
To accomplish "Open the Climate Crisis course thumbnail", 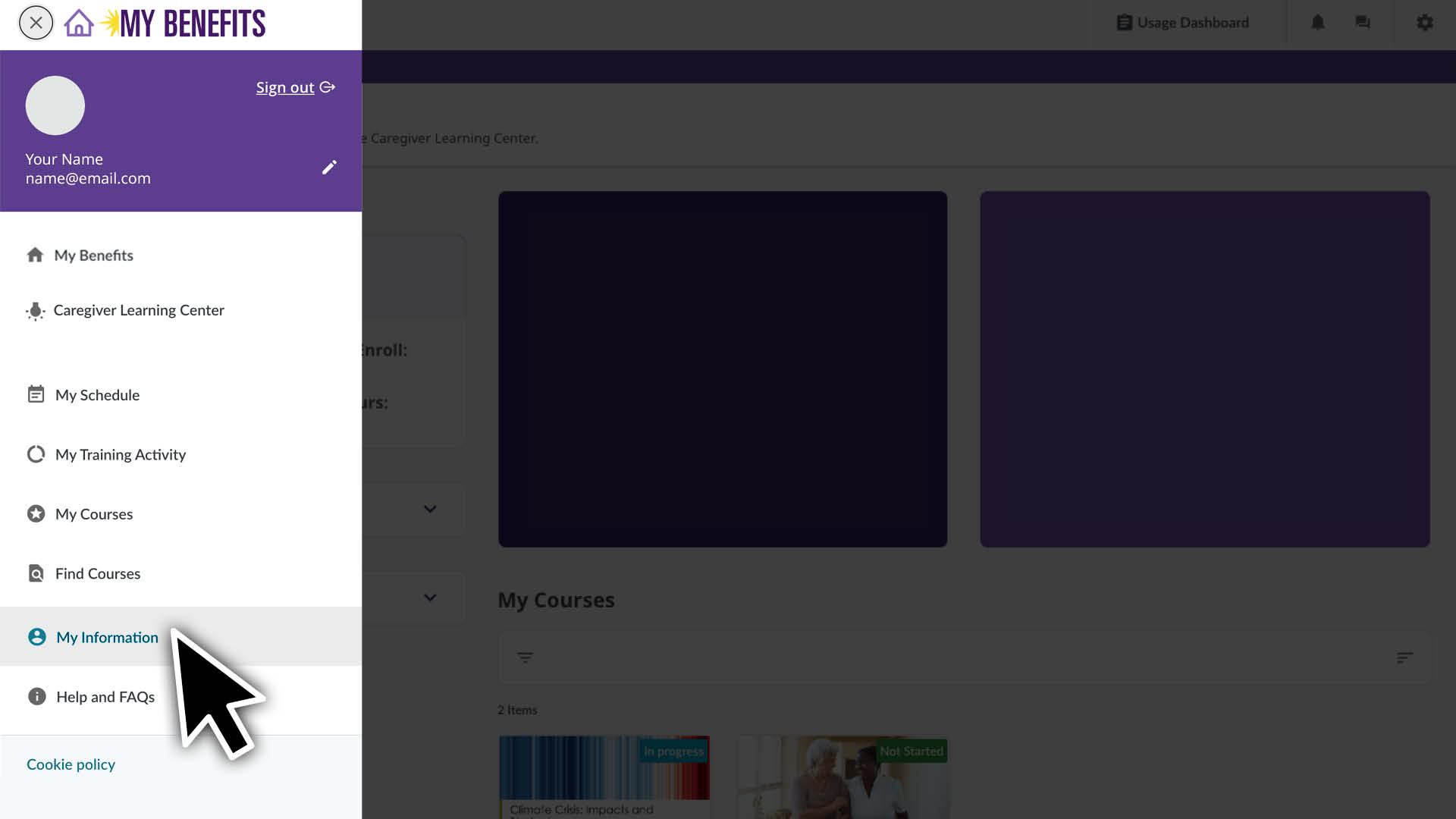I will coord(604,767).
